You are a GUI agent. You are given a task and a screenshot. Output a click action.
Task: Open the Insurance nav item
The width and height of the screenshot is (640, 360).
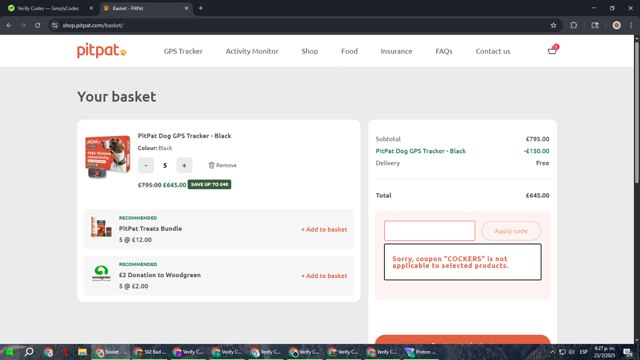click(x=396, y=51)
